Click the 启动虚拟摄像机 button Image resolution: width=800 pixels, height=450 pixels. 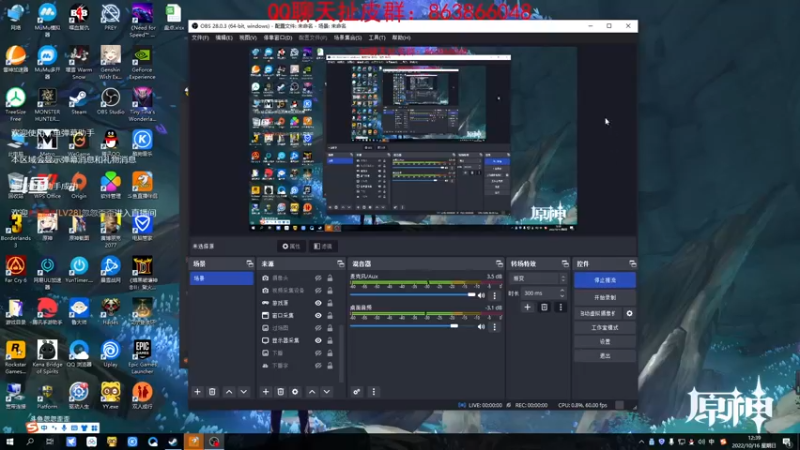(598, 313)
